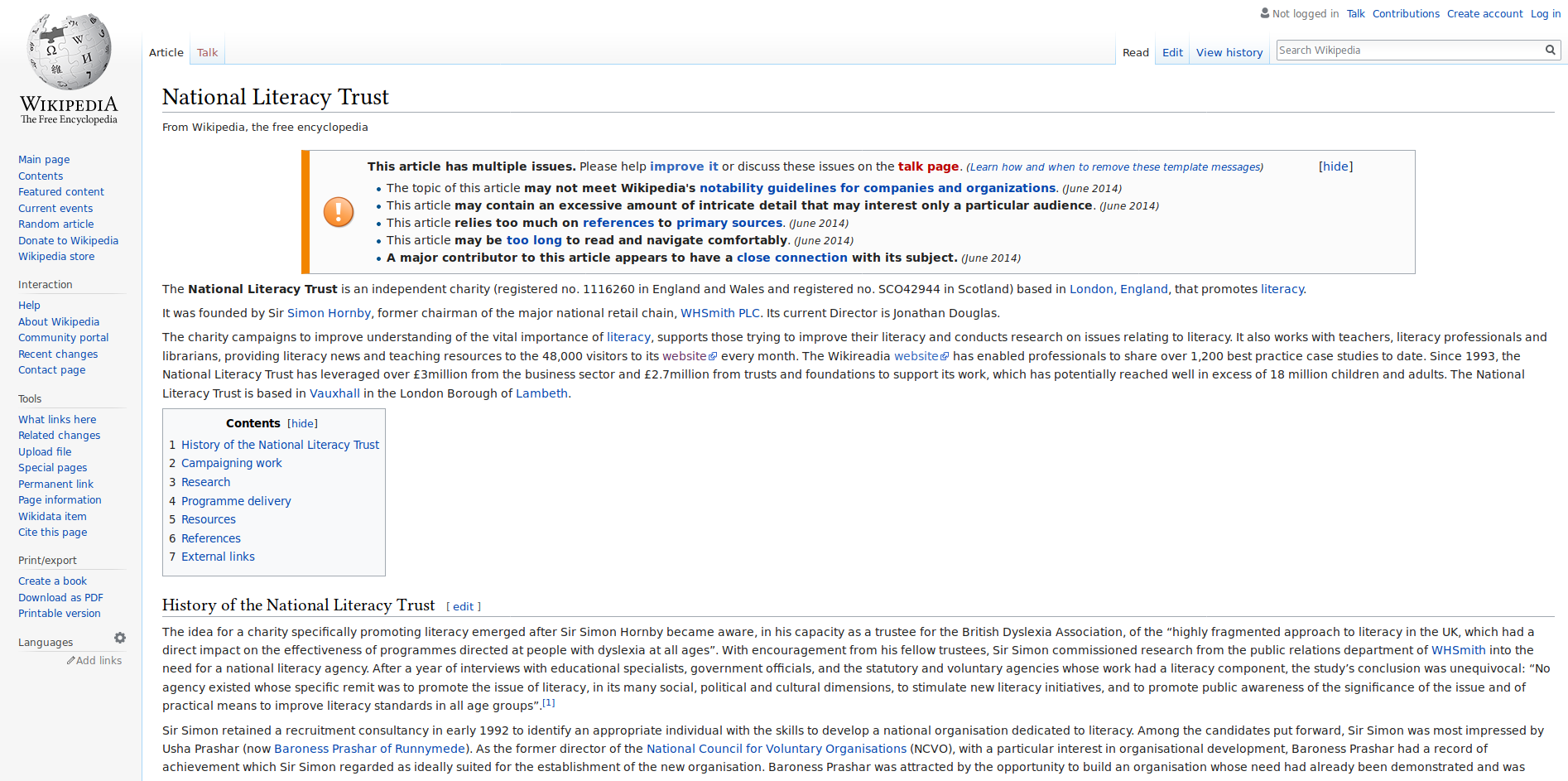Image resolution: width=1568 pixels, height=781 pixels.
Task: Jump to Programme delivery section
Action: (236, 501)
